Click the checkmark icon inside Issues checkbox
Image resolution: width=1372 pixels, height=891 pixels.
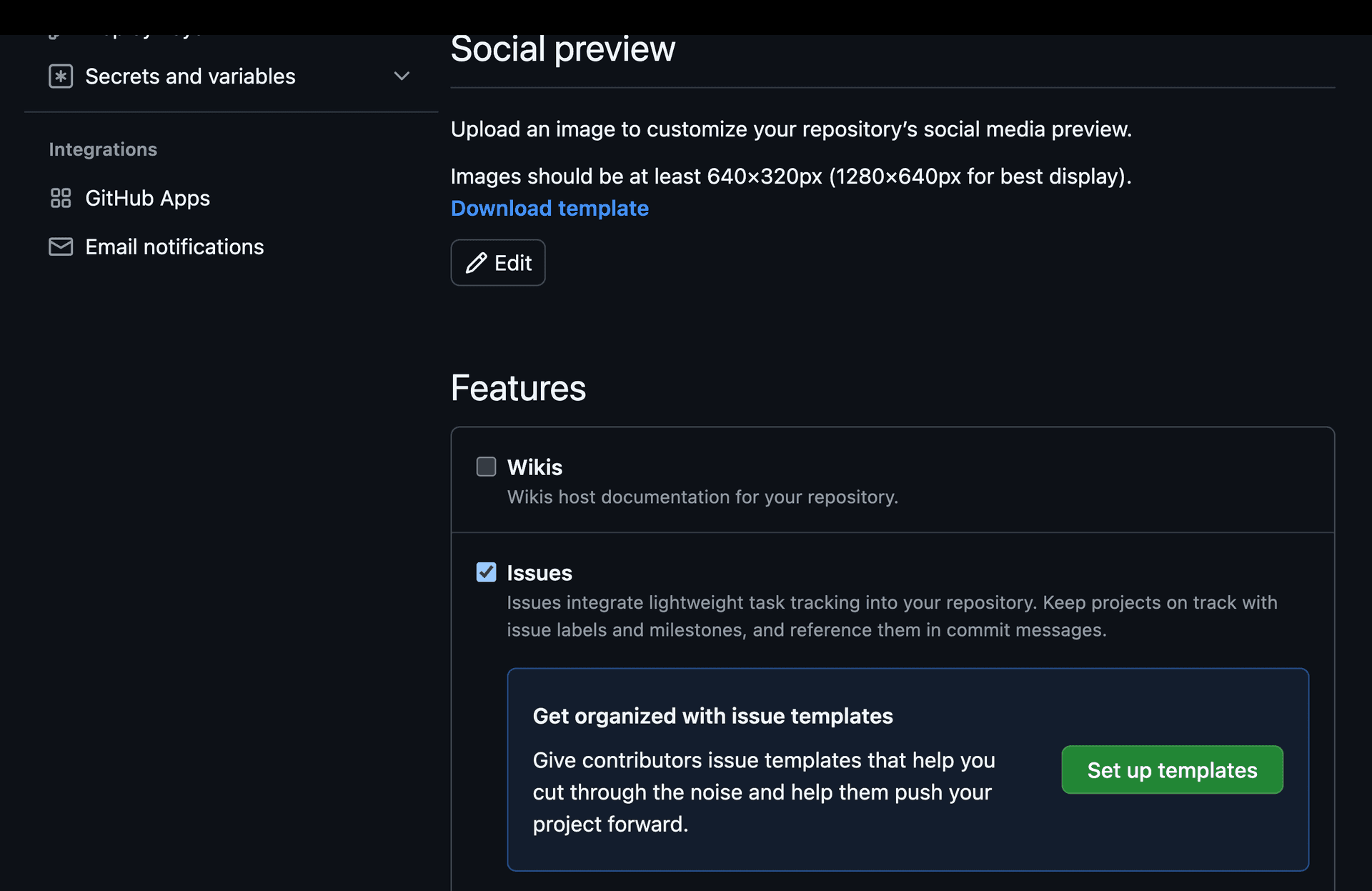pos(486,572)
